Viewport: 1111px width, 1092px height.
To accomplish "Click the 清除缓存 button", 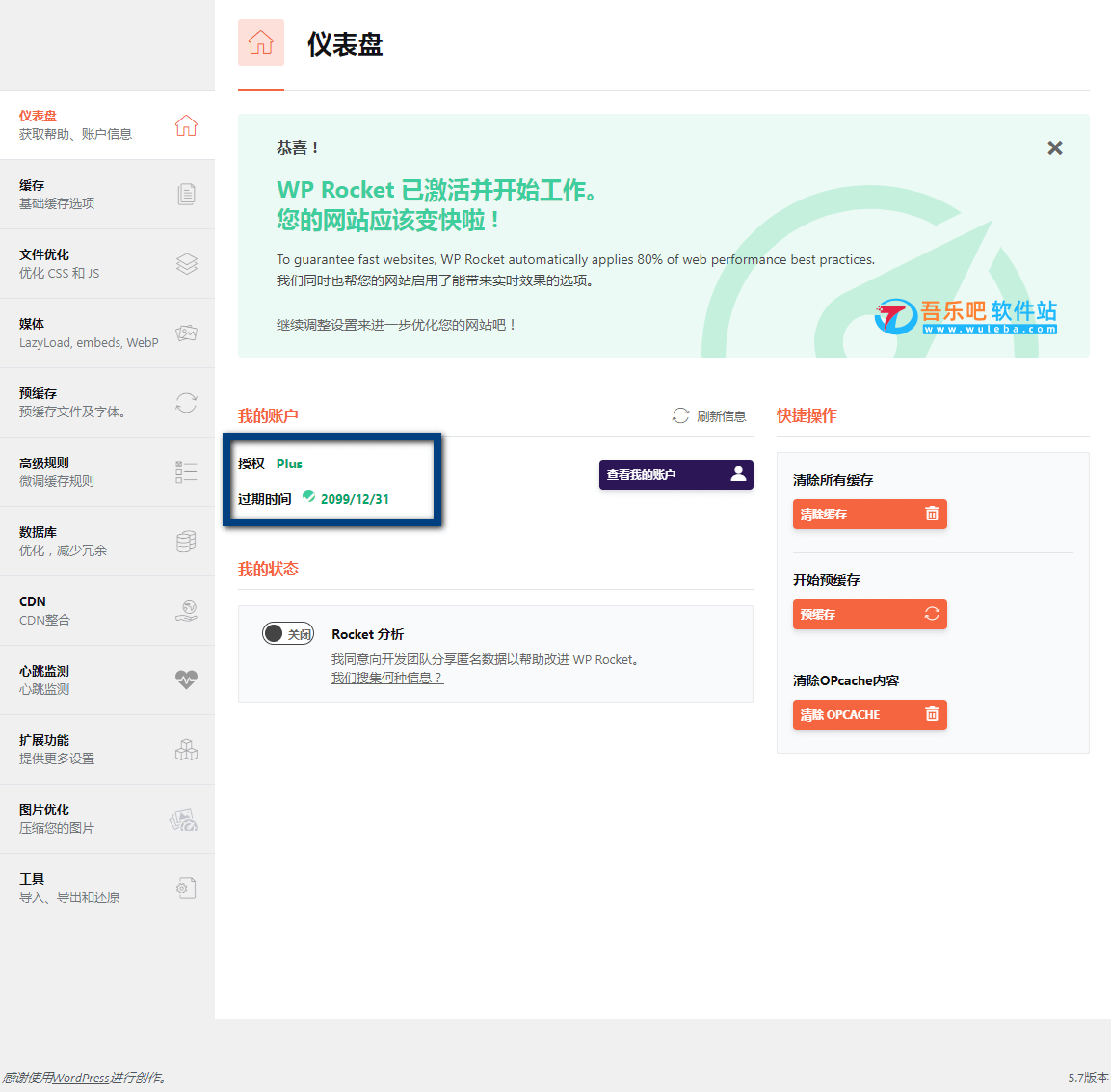I will 869,514.
